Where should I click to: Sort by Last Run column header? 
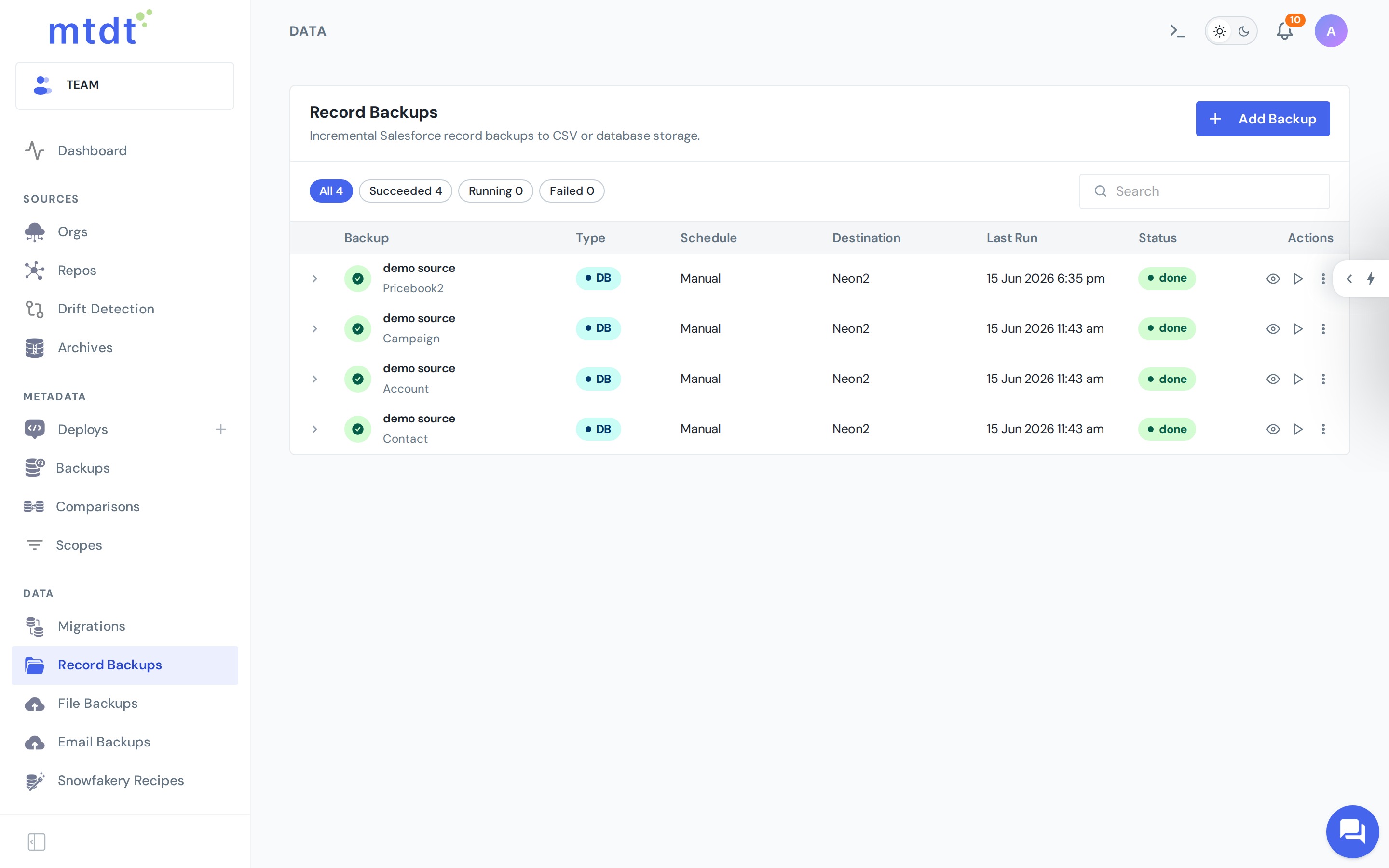pos(1012,238)
